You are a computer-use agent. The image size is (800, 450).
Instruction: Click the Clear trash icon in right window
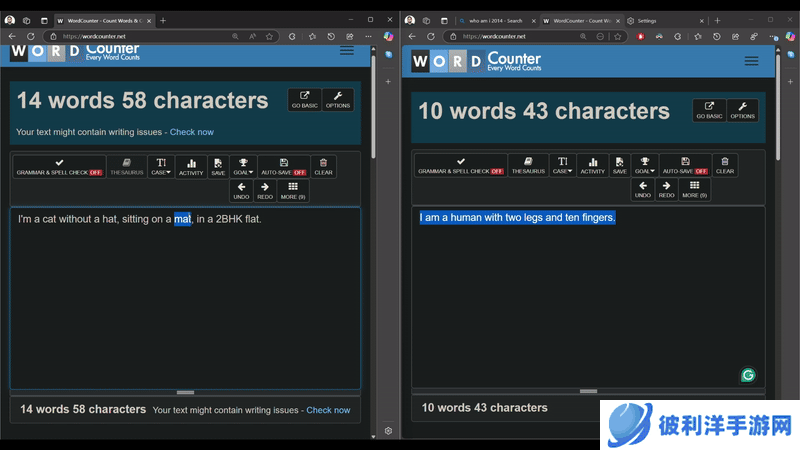click(725, 165)
